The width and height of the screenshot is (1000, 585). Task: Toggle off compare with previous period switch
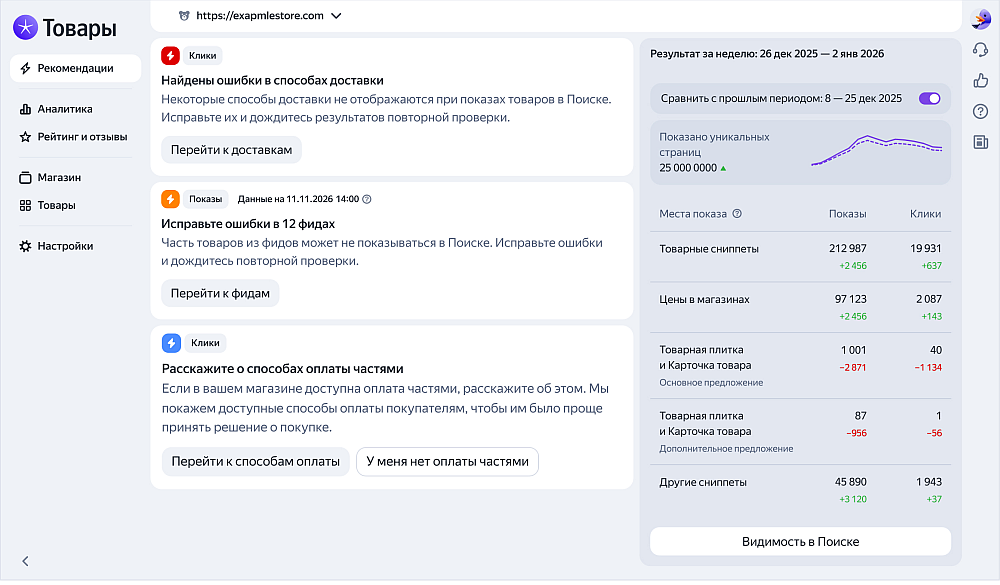click(929, 98)
